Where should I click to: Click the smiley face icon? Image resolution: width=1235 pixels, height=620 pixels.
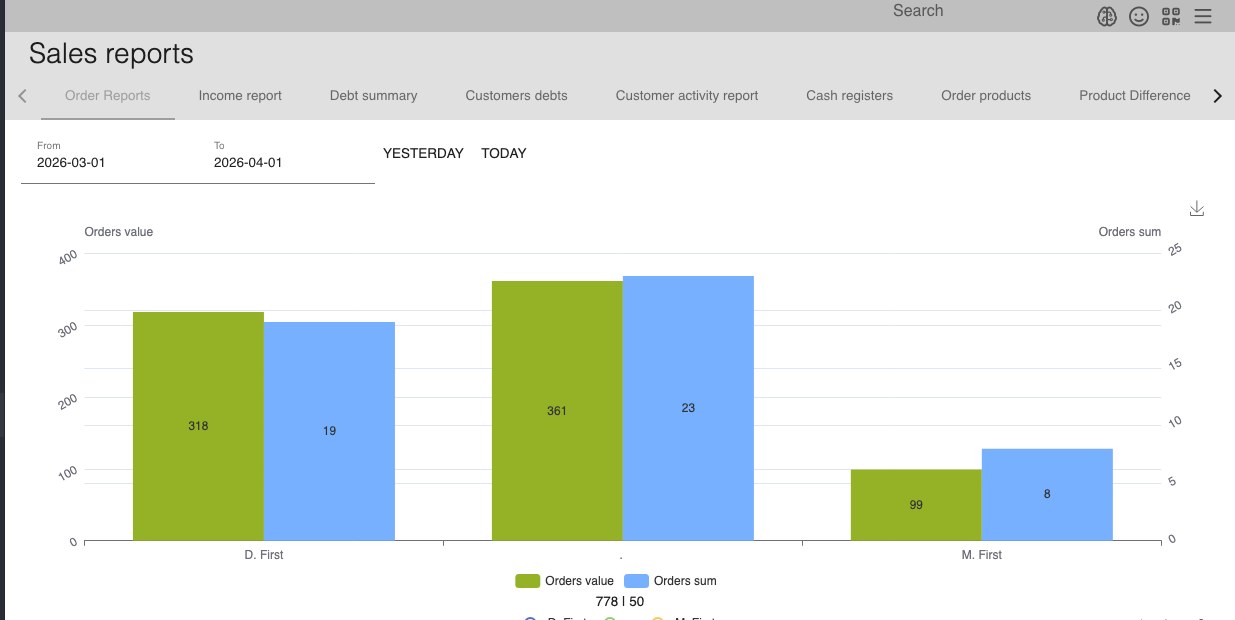(x=1138, y=16)
